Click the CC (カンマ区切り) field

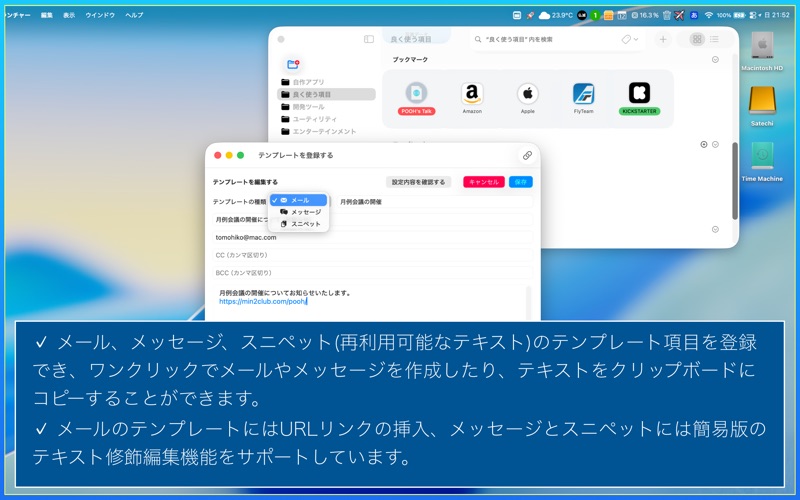click(372, 255)
